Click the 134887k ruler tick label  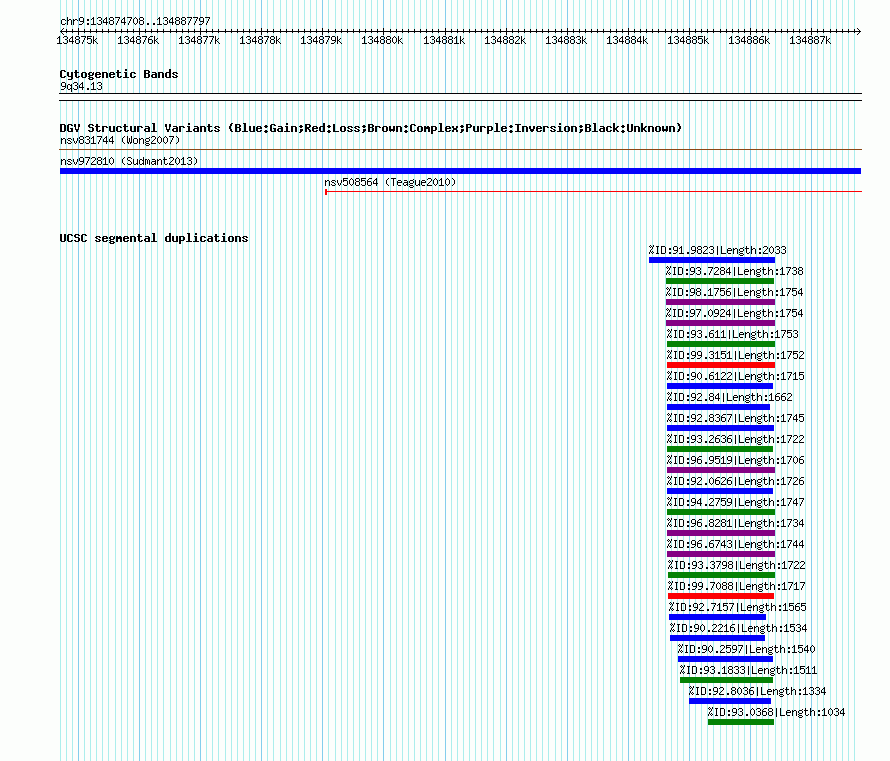pyautogui.click(x=810, y=40)
